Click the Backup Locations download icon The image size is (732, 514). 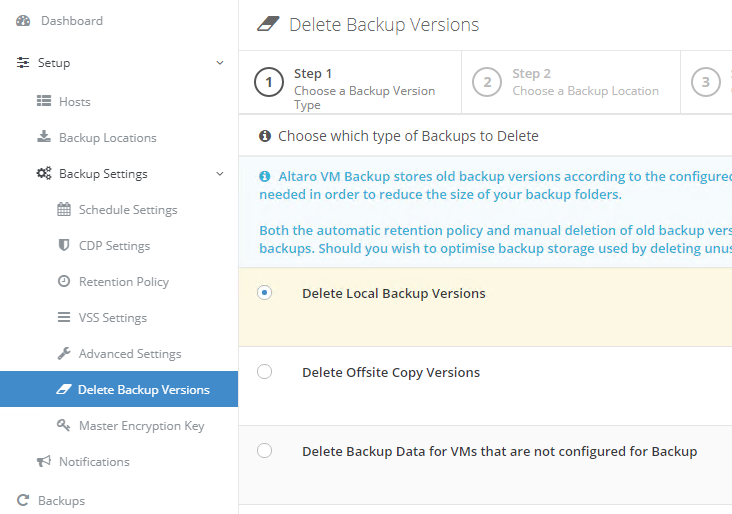pyautogui.click(x=44, y=137)
